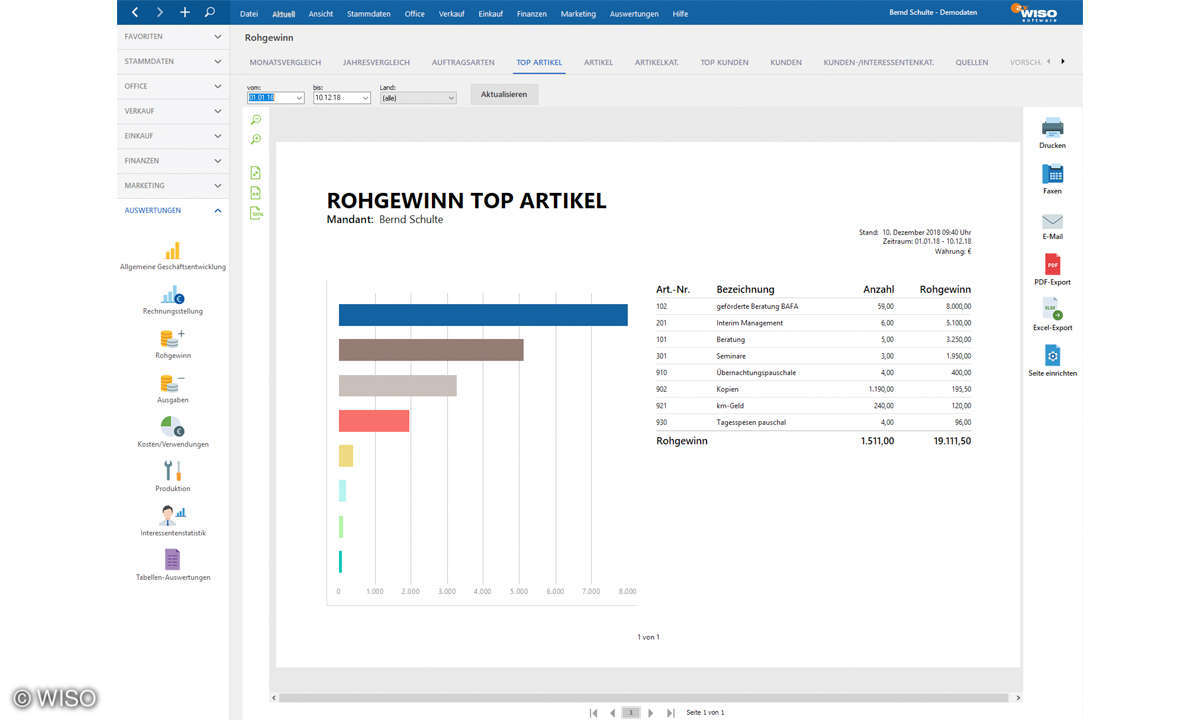
Task: Open the 'bis' date dropdown
Action: coord(365,98)
